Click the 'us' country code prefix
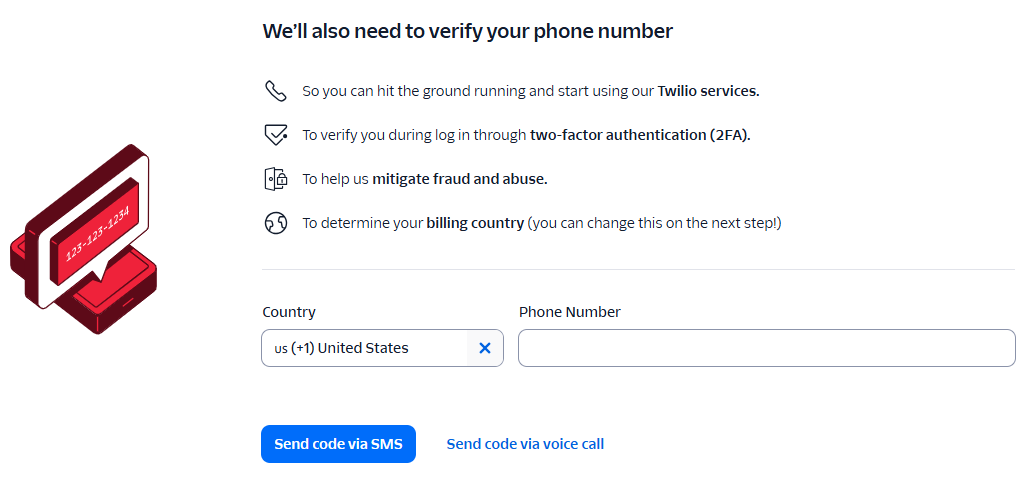 click(280, 349)
